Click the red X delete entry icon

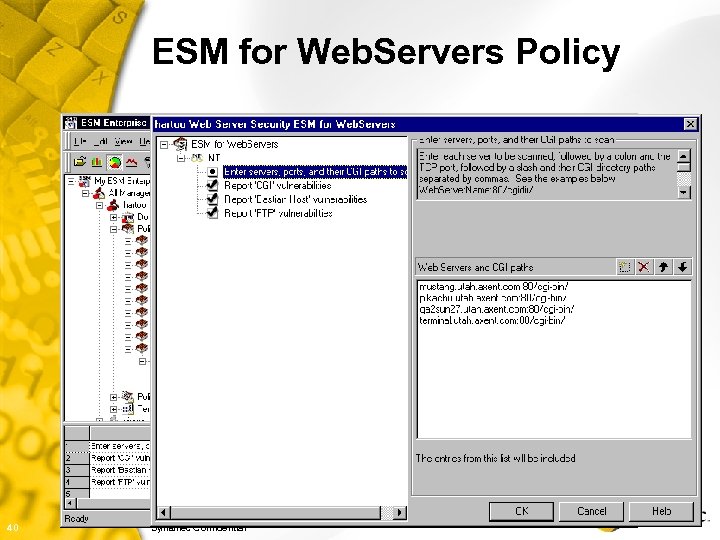click(x=644, y=267)
